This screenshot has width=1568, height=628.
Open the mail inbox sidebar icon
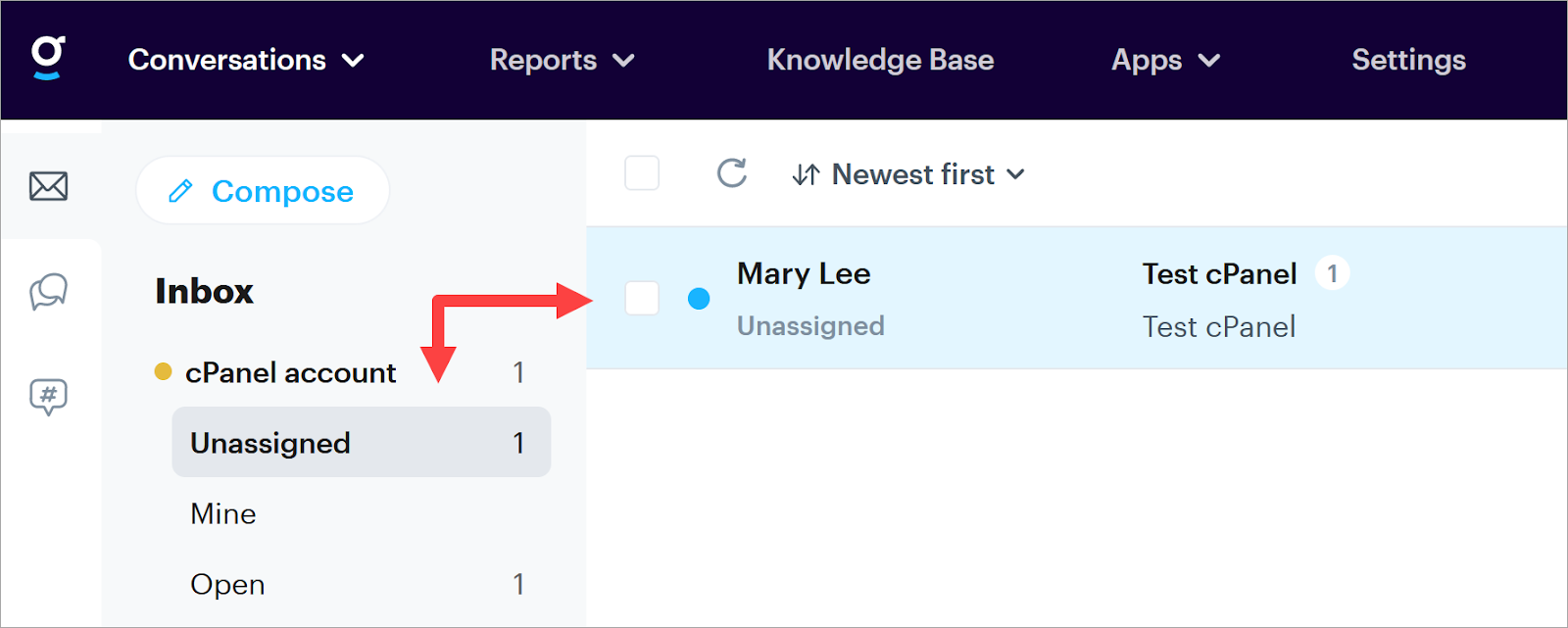pos(48,185)
